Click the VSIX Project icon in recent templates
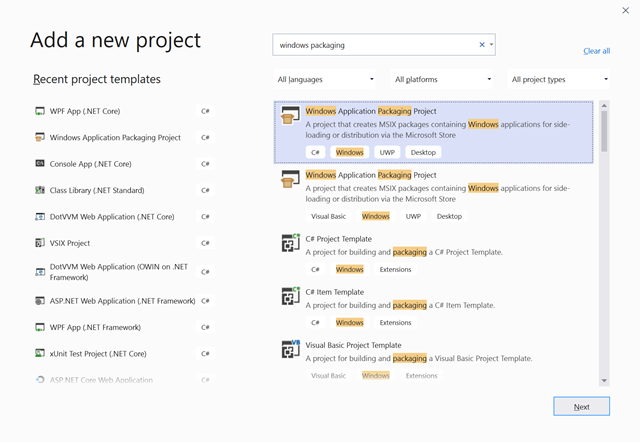Screen dimensions: 640x442 40,243
